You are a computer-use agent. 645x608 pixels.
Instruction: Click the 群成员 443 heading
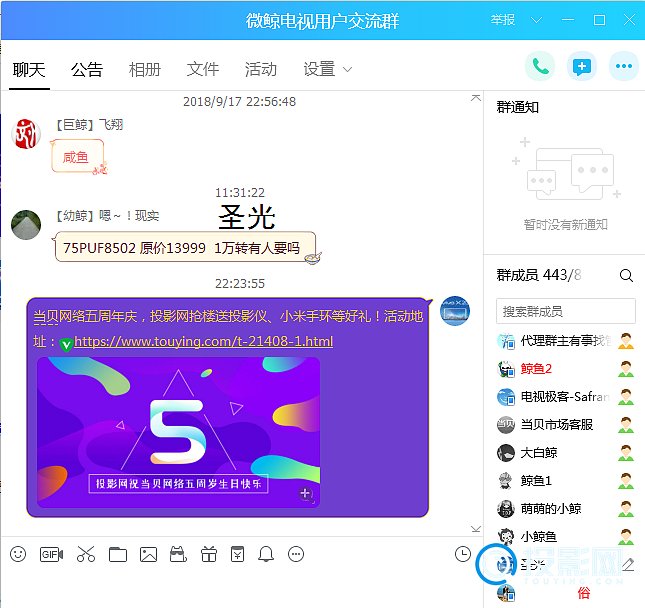tap(538, 275)
